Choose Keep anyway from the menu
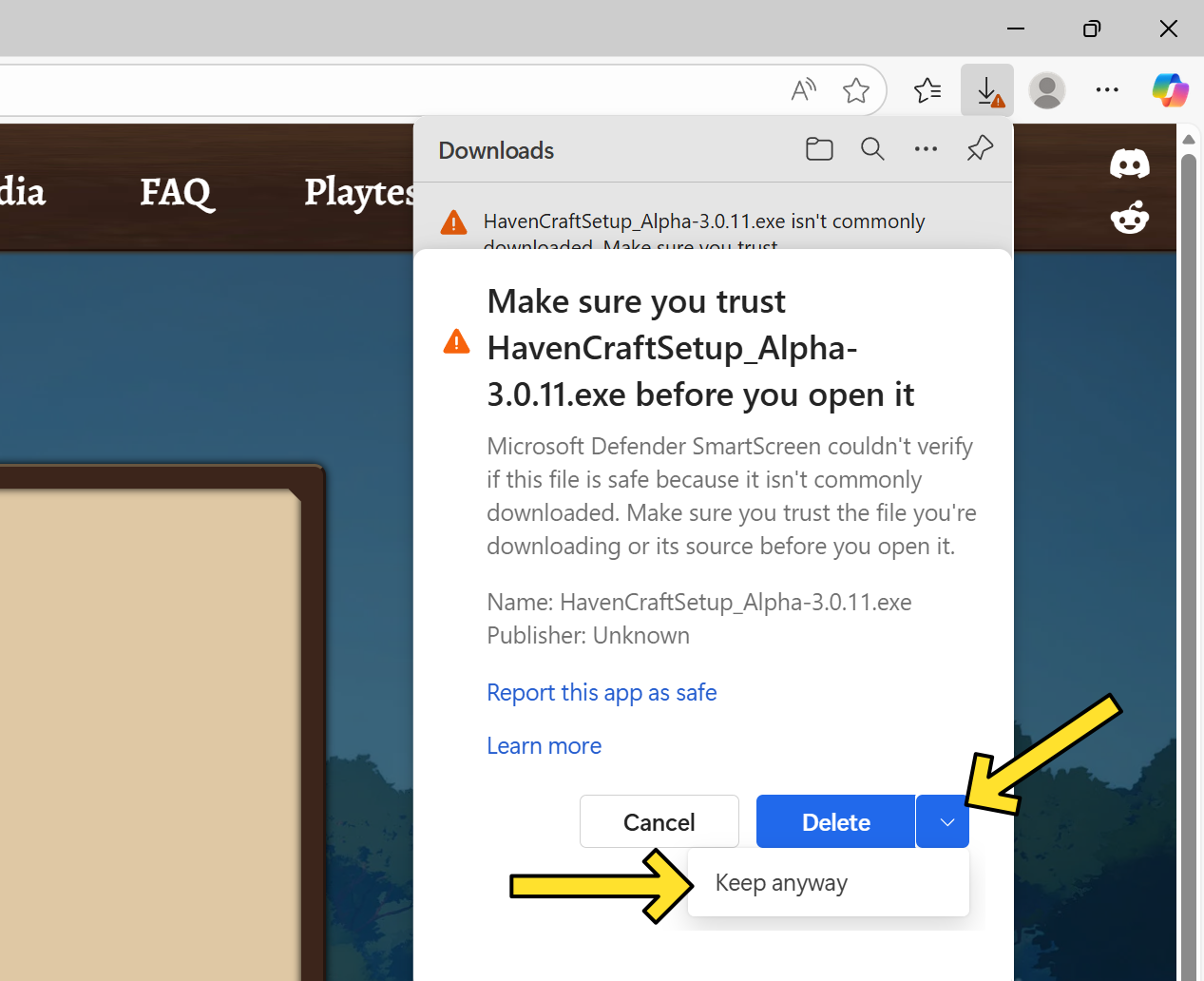The height and width of the screenshot is (981, 1204). click(781, 883)
